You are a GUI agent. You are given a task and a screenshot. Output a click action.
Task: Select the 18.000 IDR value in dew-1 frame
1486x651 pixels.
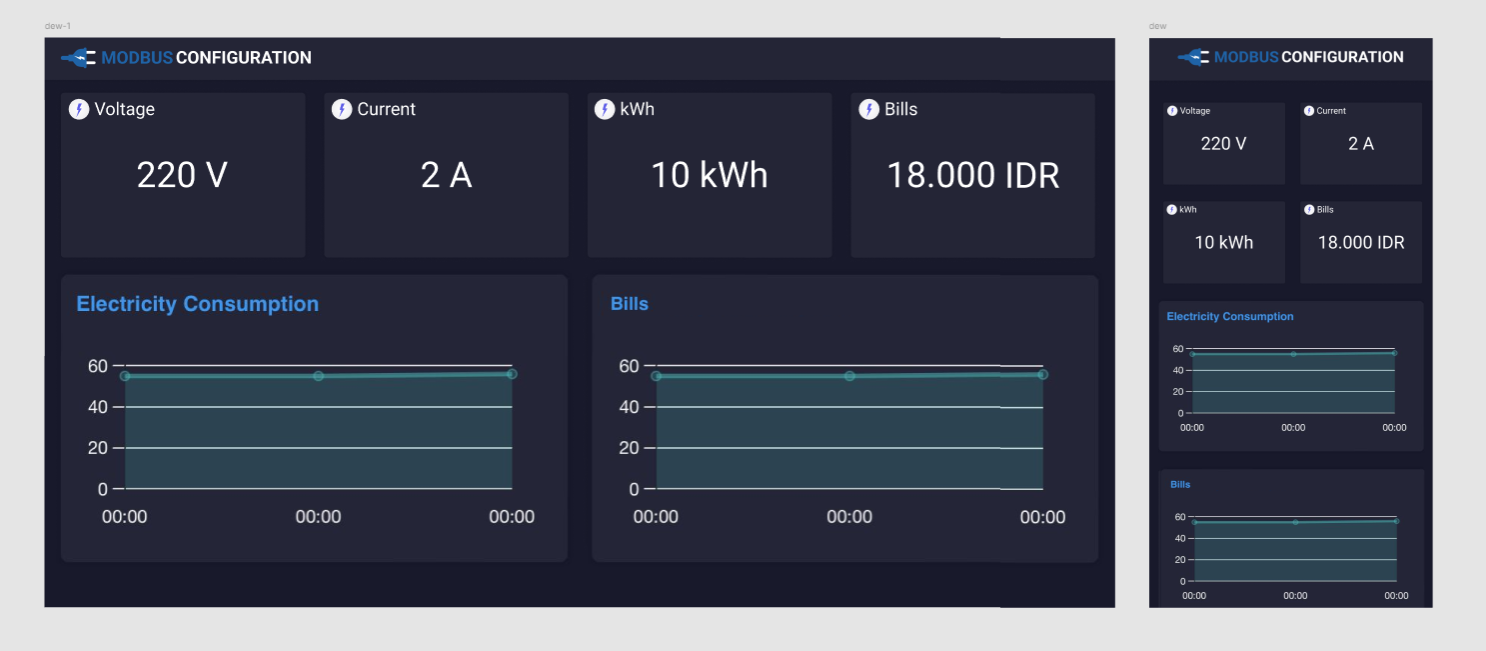click(x=972, y=176)
